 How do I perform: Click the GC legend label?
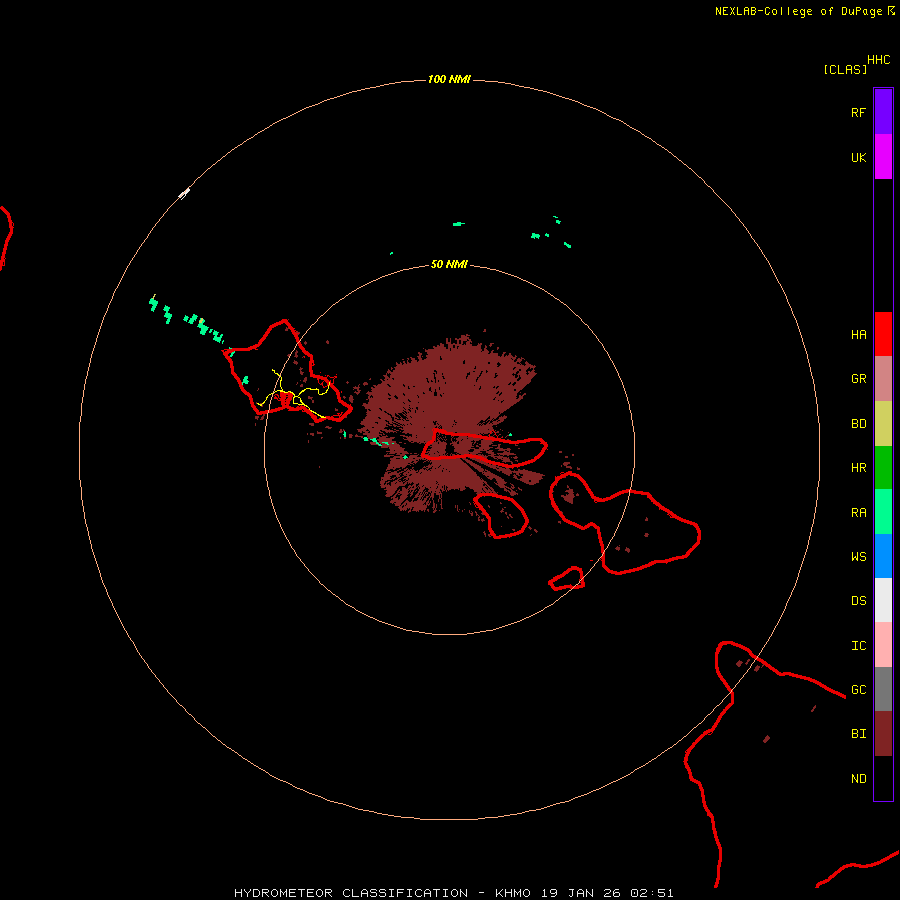(x=858, y=689)
